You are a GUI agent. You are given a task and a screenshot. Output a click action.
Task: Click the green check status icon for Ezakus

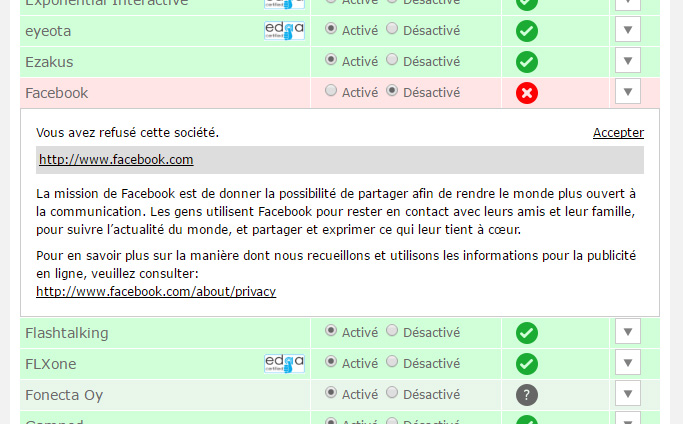[527, 62]
